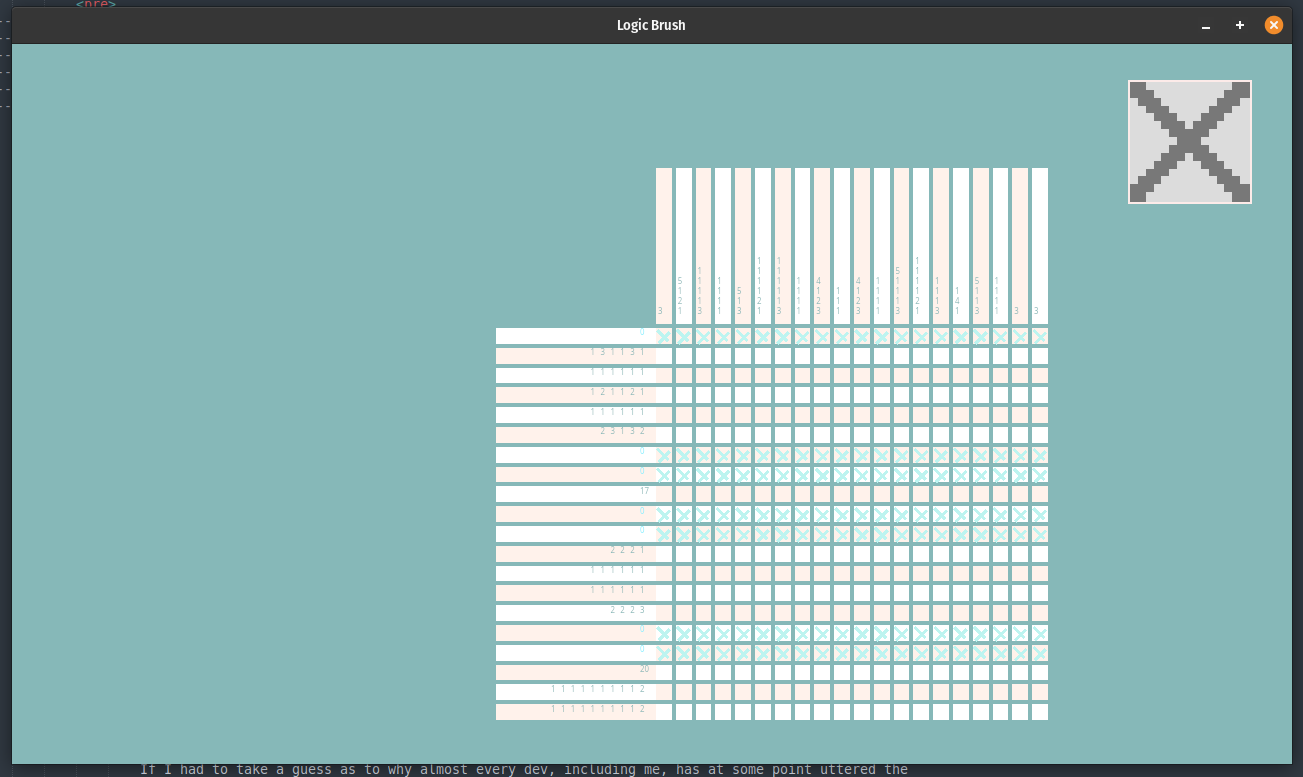Click the row clue "1 3 1 1 3 1"

617,352
